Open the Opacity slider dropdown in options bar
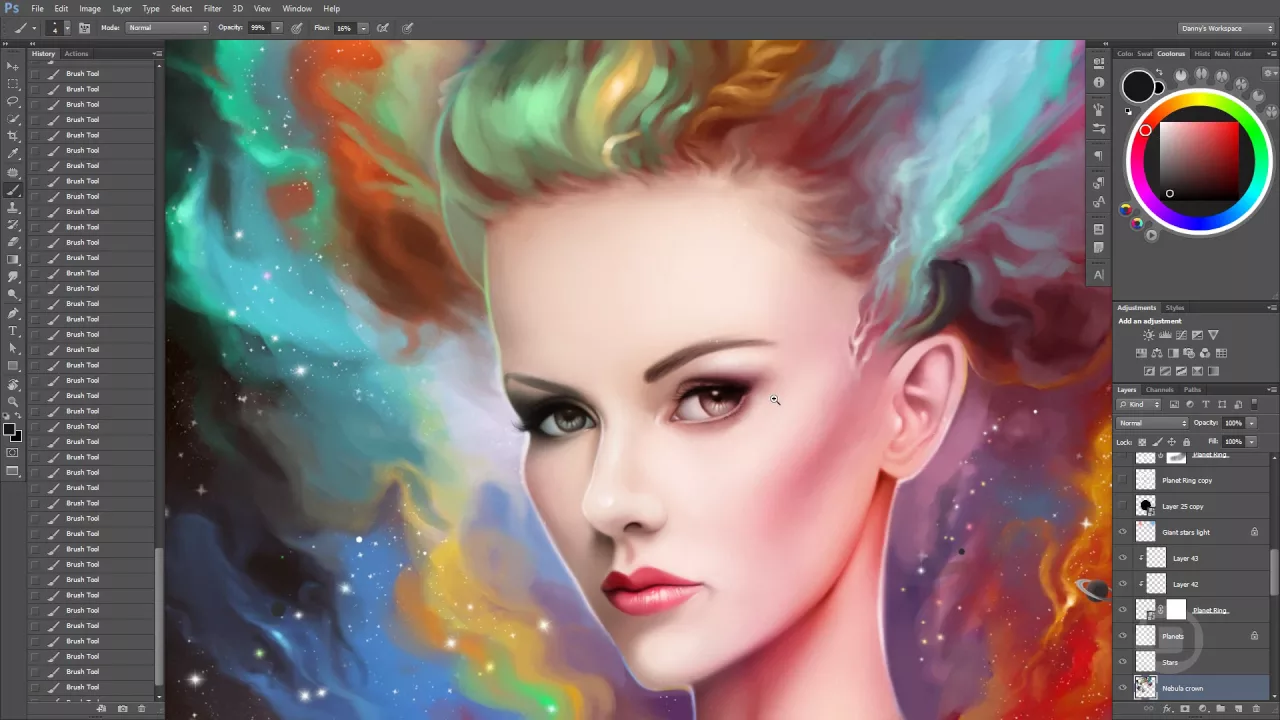This screenshot has height=720, width=1280. 277,28
